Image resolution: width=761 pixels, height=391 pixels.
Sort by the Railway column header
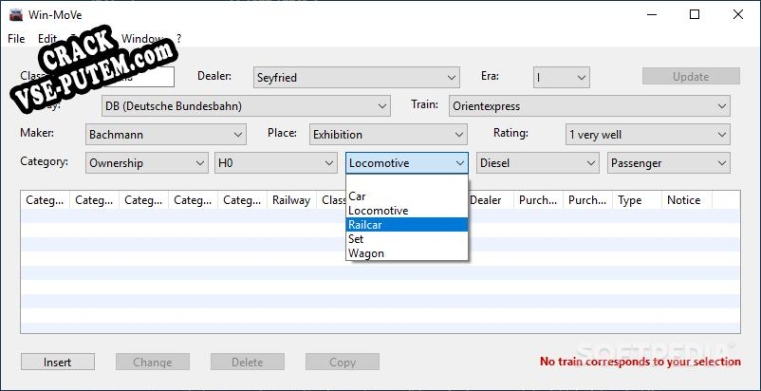click(292, 200)
